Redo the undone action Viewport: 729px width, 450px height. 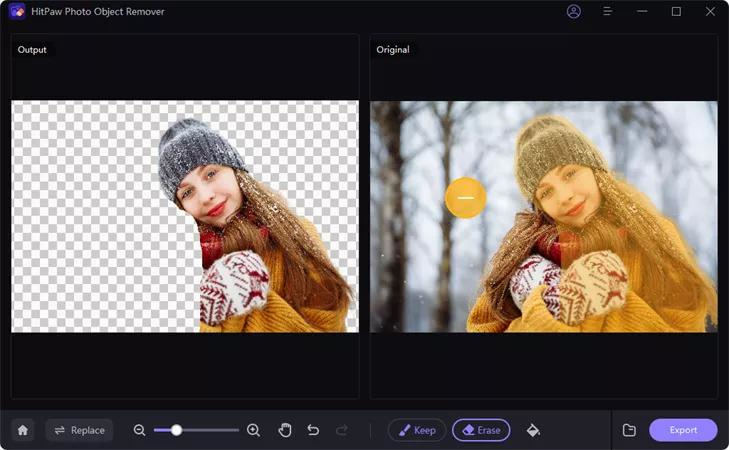[x=342, y=430]
